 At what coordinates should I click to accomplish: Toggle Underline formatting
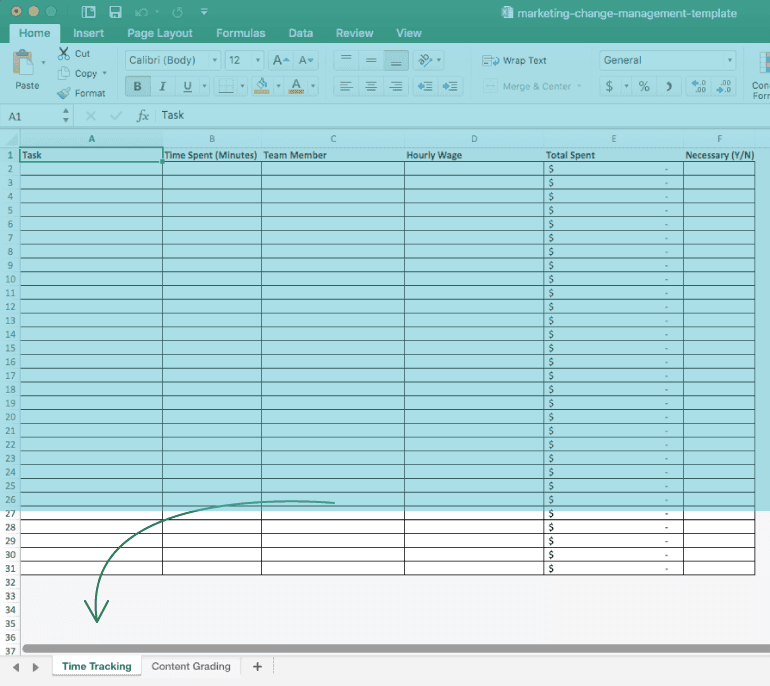187,87
